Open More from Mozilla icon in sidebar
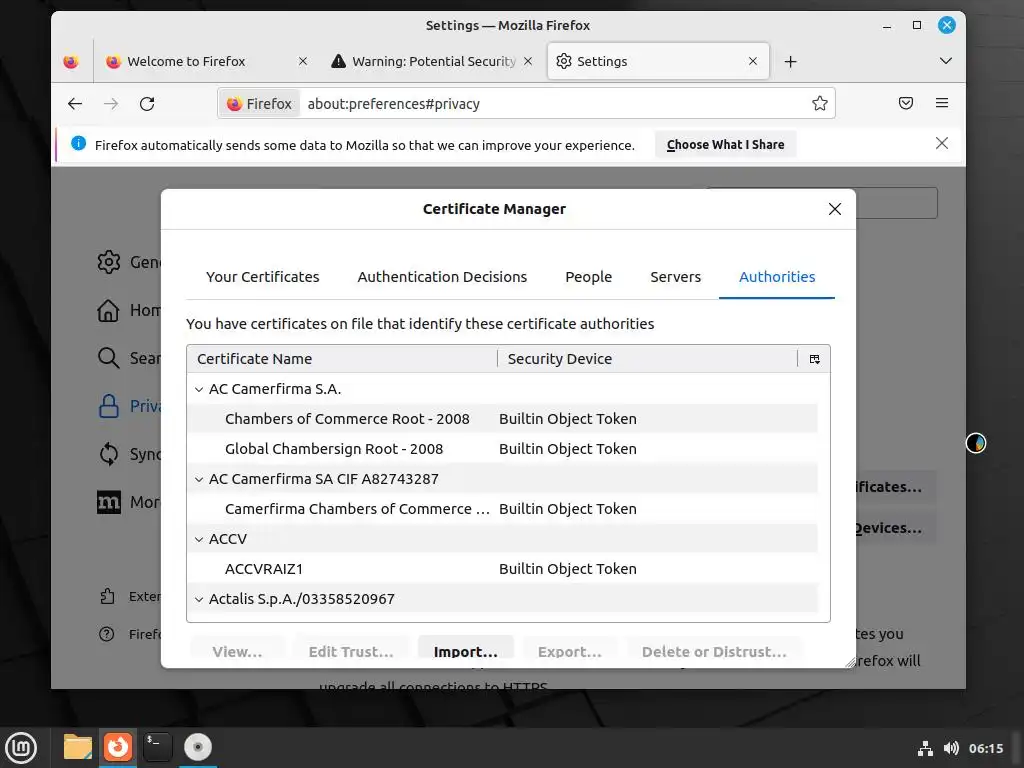This screenshot has width=1024, height=768. point(108,502)
